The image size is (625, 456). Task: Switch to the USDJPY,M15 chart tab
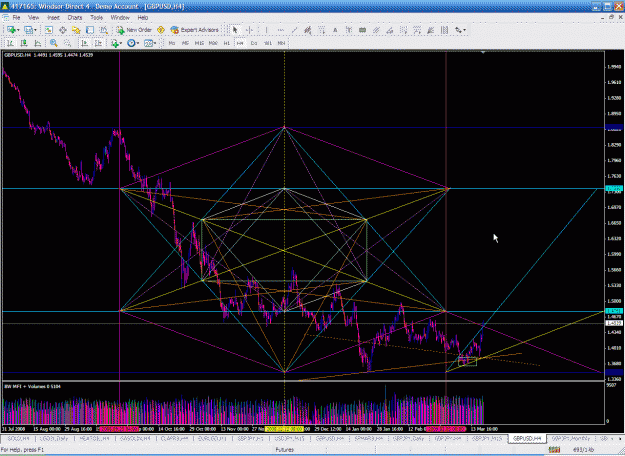[x=289, y=438]
